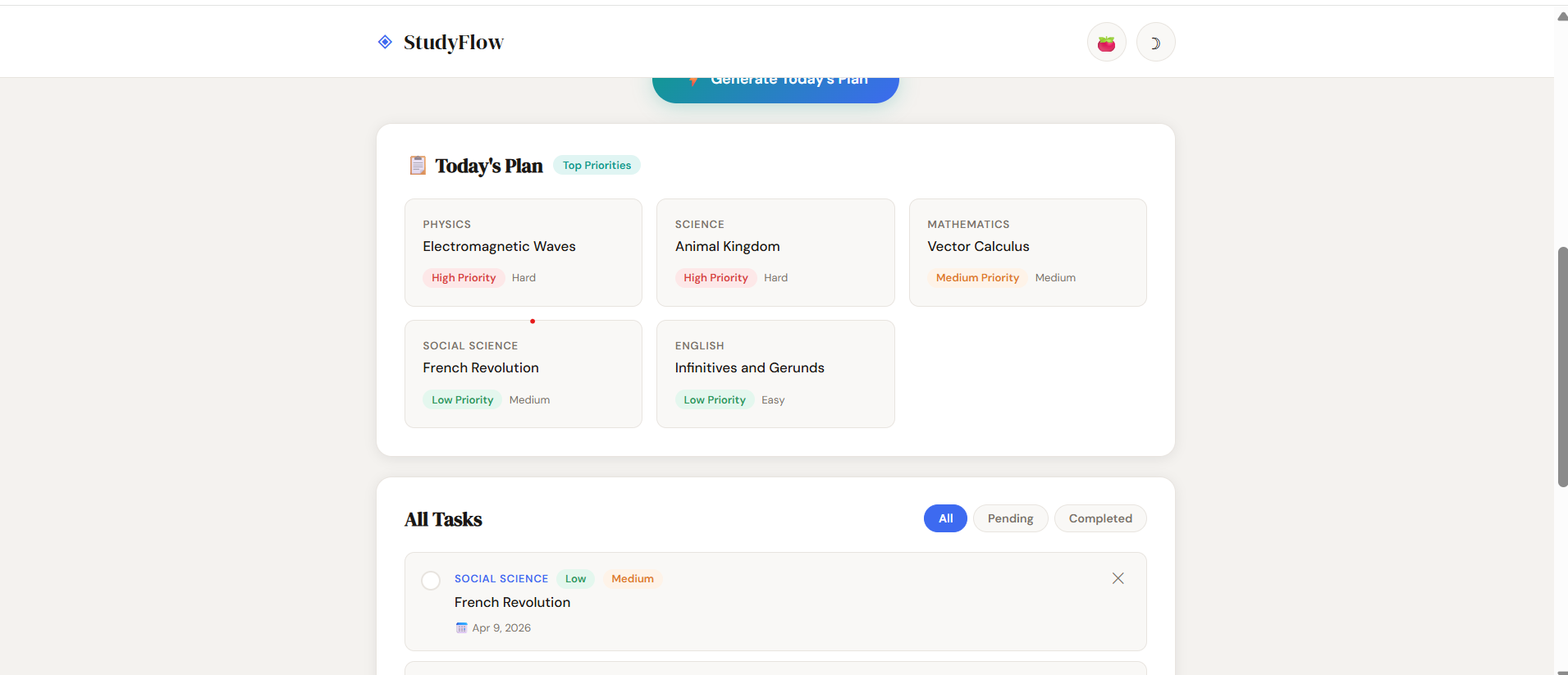Click the Today's Plan clipboard icon
1568x675 pixels.
(418, 166)
